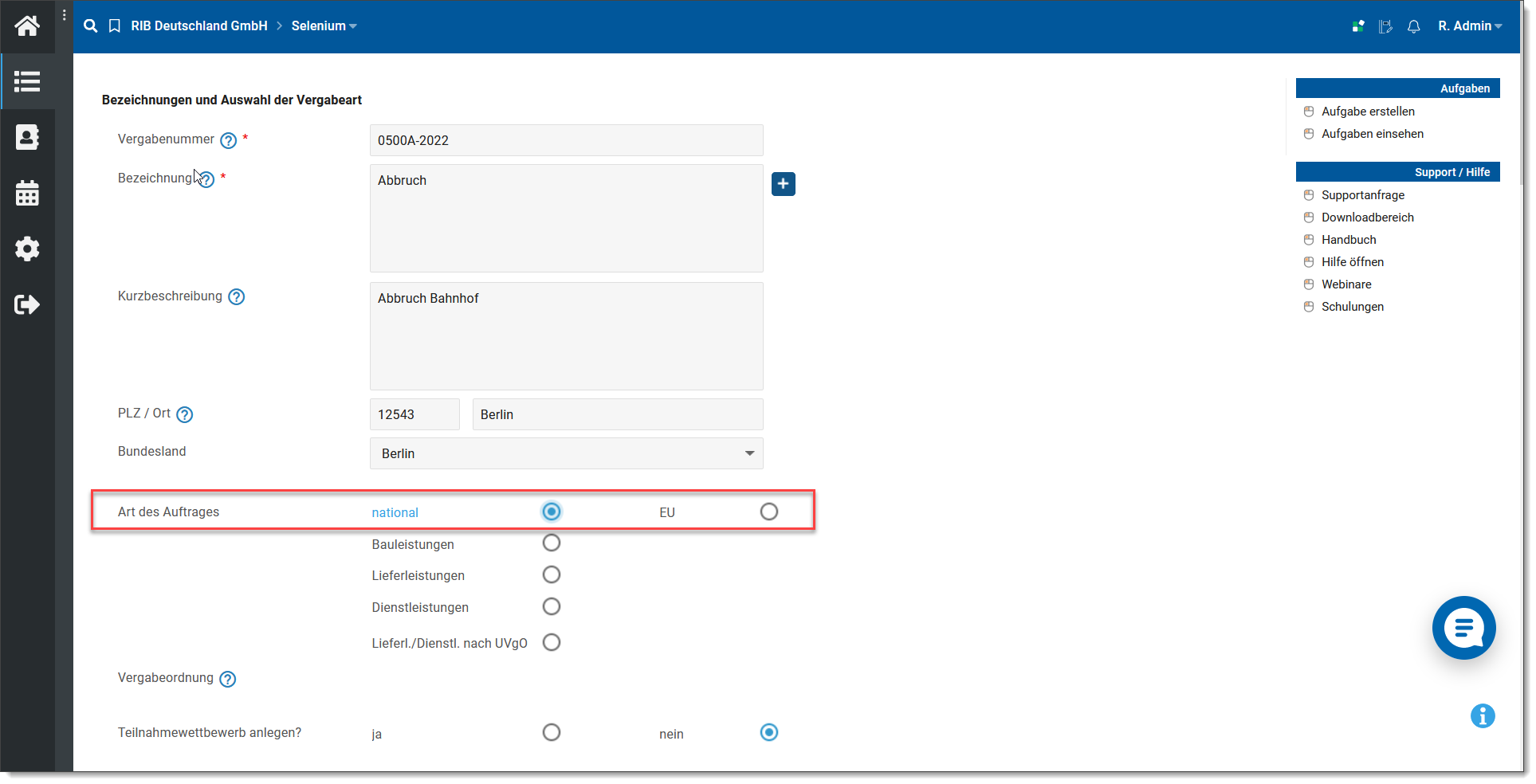Open settings gear icon in sidebar
Image resolution: width=1536 pixels, height=784 pixels.
[x=27, y=249]
